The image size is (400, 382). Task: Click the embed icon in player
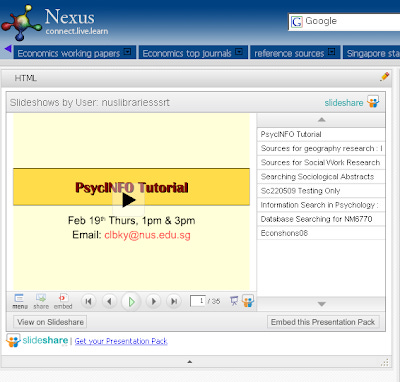63,301
